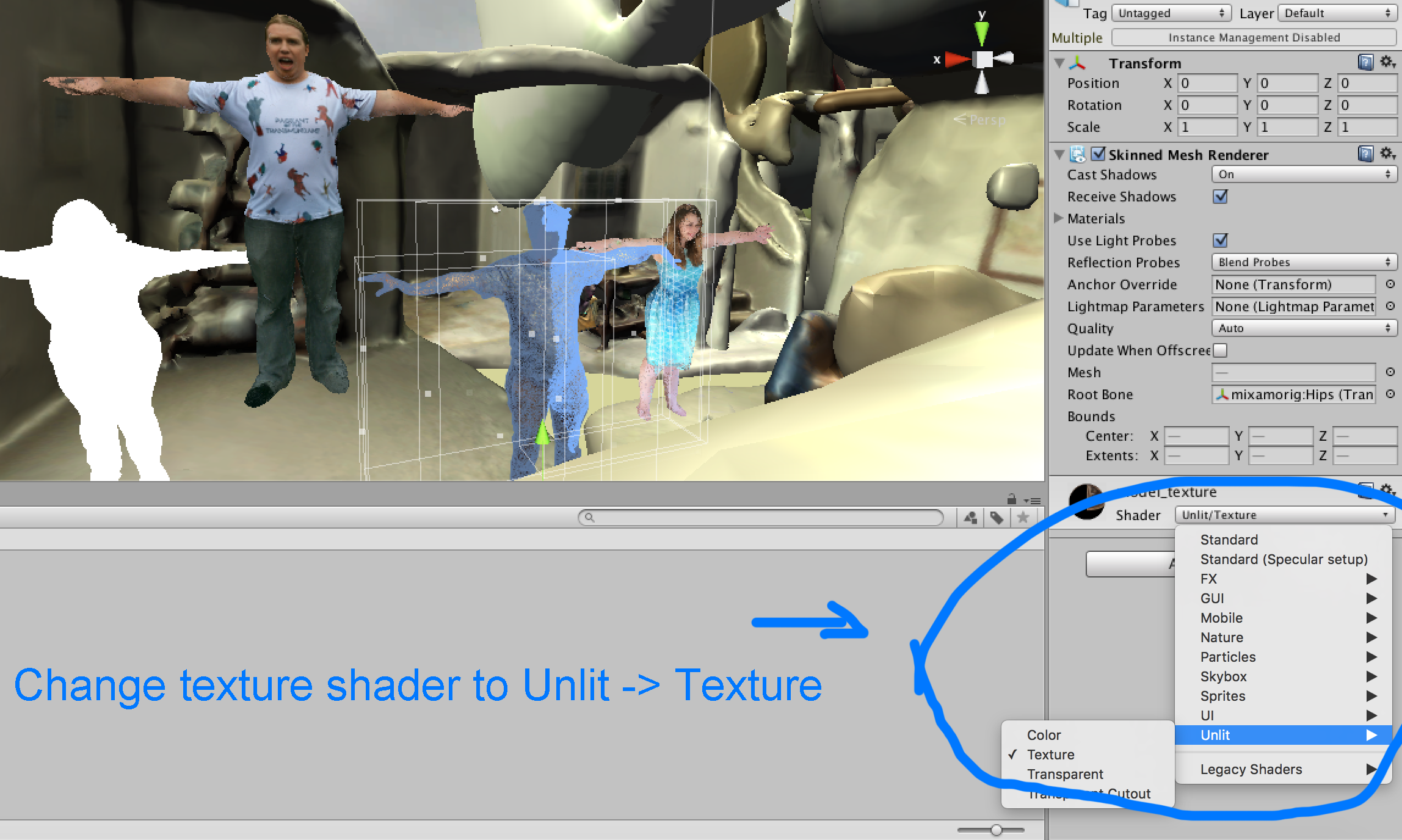Select Transparent in the Unlit submenu
Viewport: 1402px width, 840px height.
coord(1088,774)
